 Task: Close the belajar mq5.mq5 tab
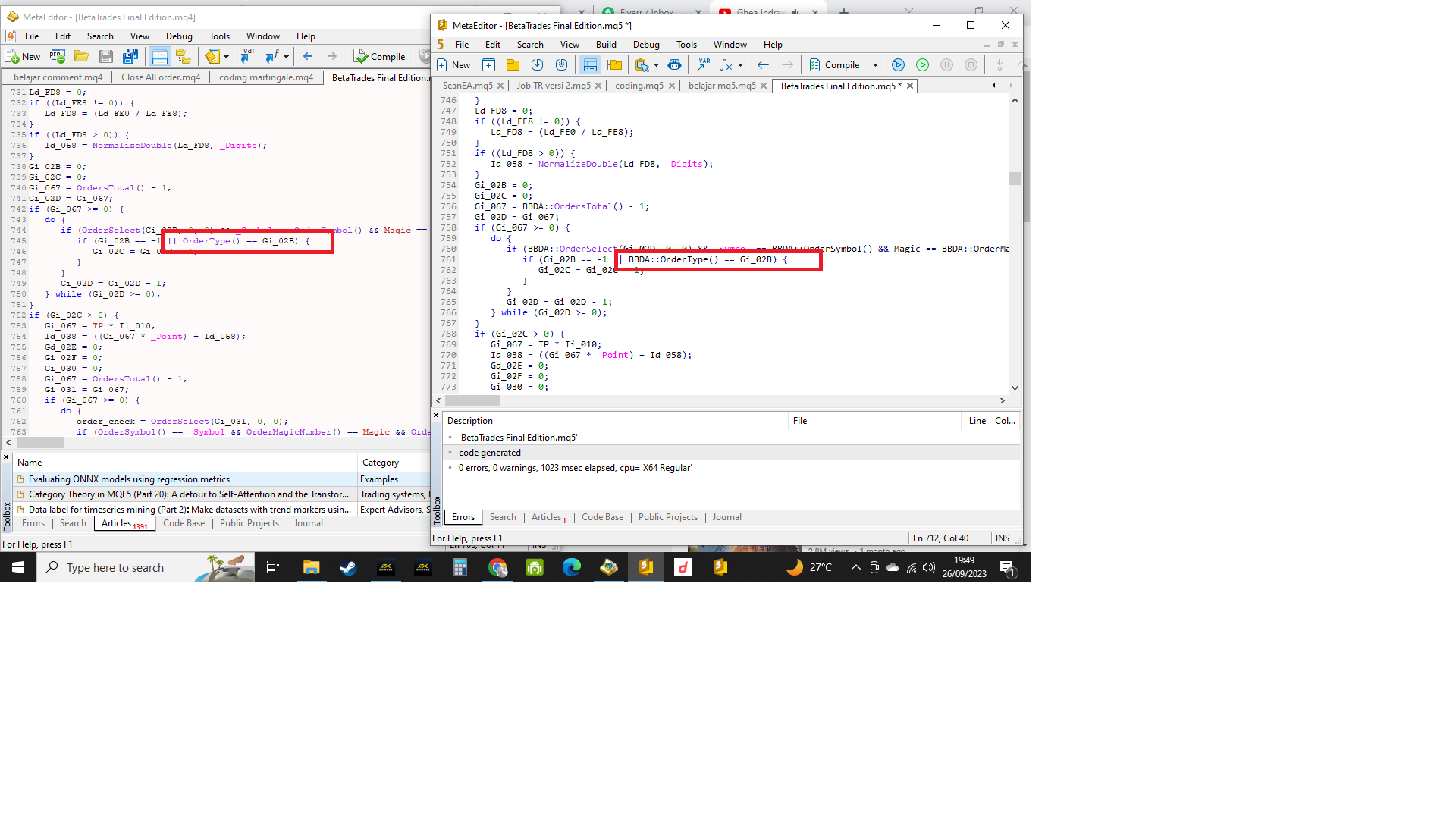click(x=764, y=86)
